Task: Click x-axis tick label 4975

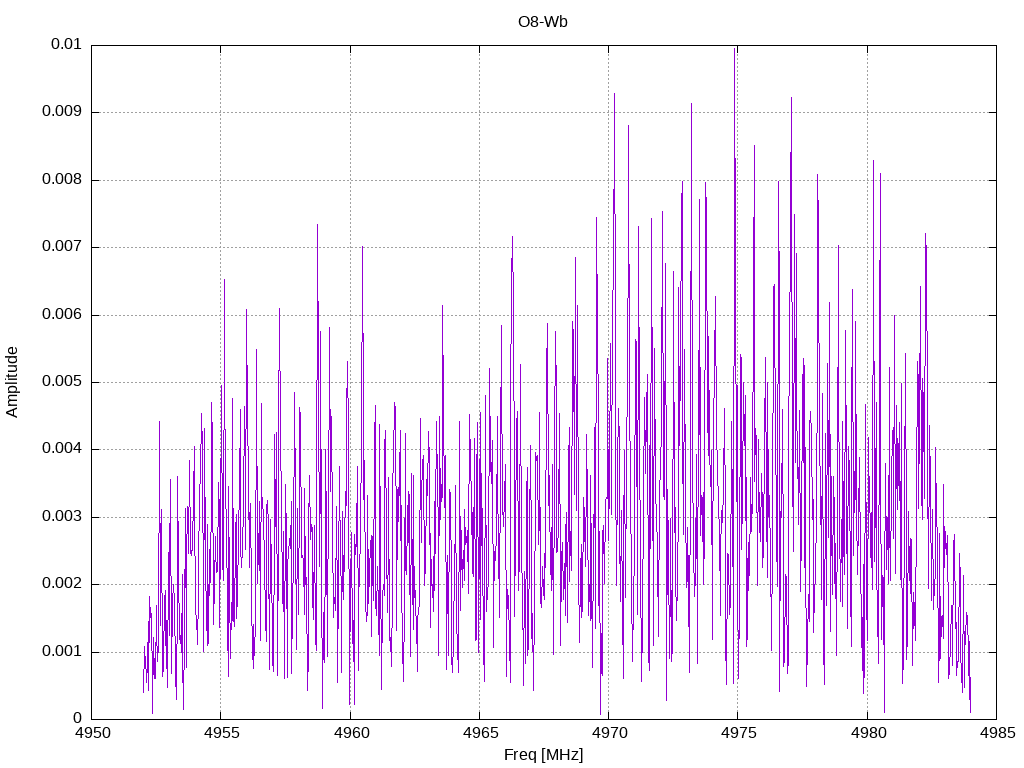Action: [x=739, y=733]
